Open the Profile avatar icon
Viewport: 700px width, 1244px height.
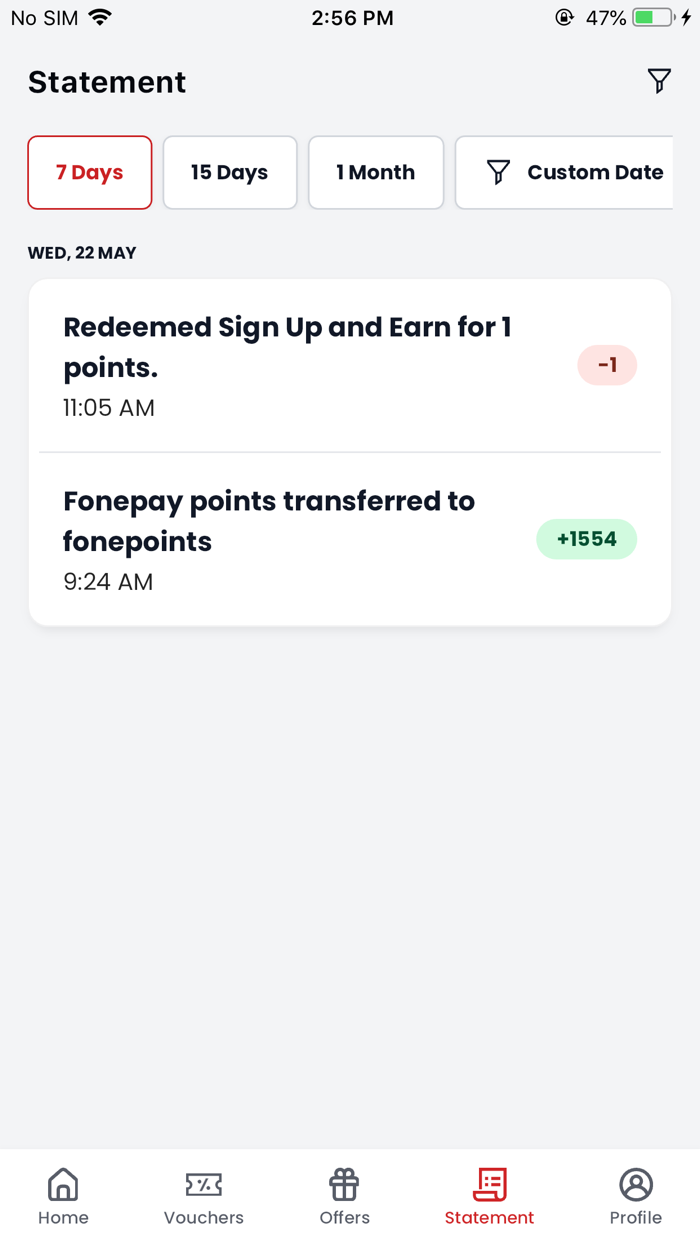click(x=636, y=1183)
